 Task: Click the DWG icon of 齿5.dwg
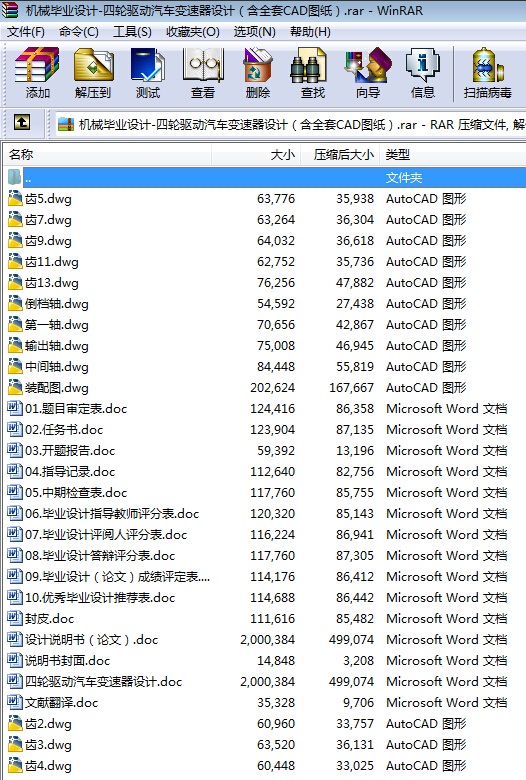tap(15, 198)
